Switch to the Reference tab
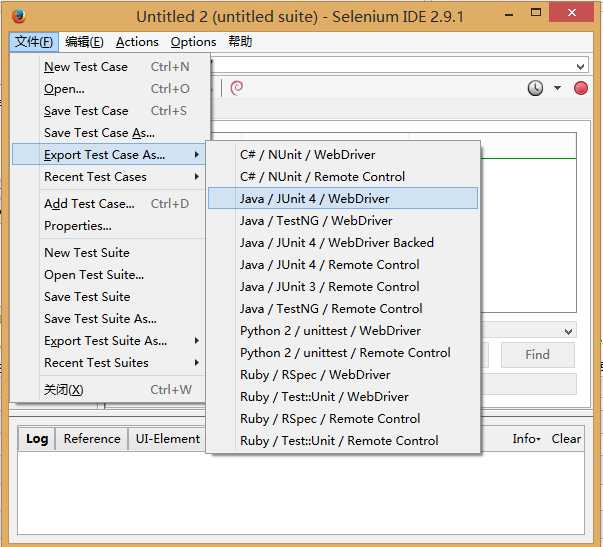Viewport: 603px width, 547px height. click(x=92, y=439)
